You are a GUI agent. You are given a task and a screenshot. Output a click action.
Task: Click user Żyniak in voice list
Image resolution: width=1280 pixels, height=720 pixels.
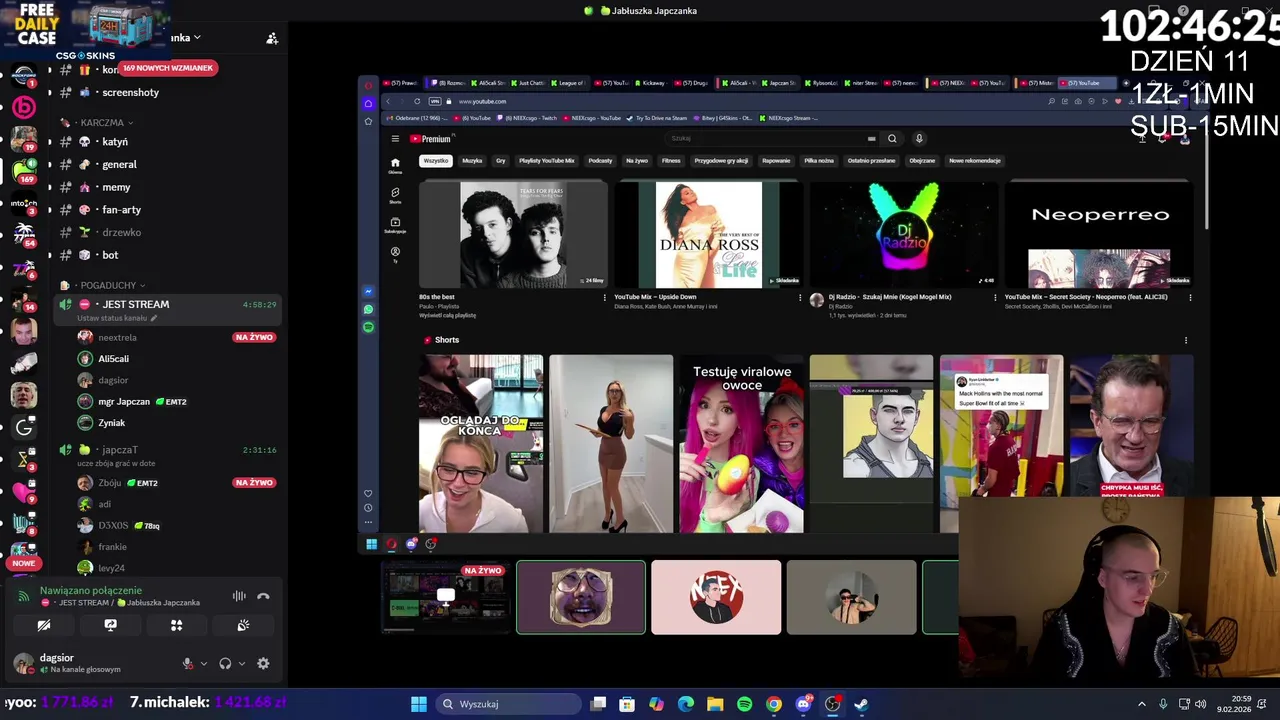[x=111, y=423]
